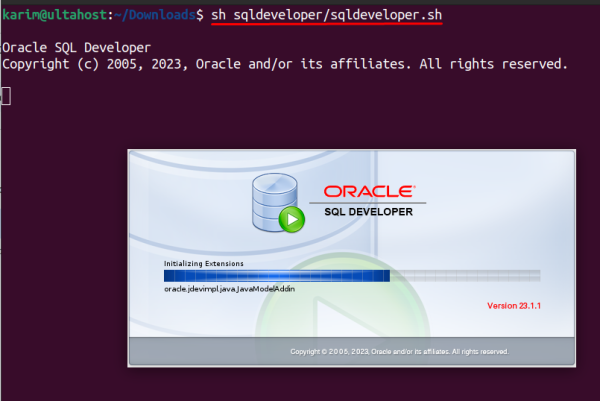This screenshot has width=600, height=401.
Task: Click the terminal cursor block
Action: pos(6,96)
